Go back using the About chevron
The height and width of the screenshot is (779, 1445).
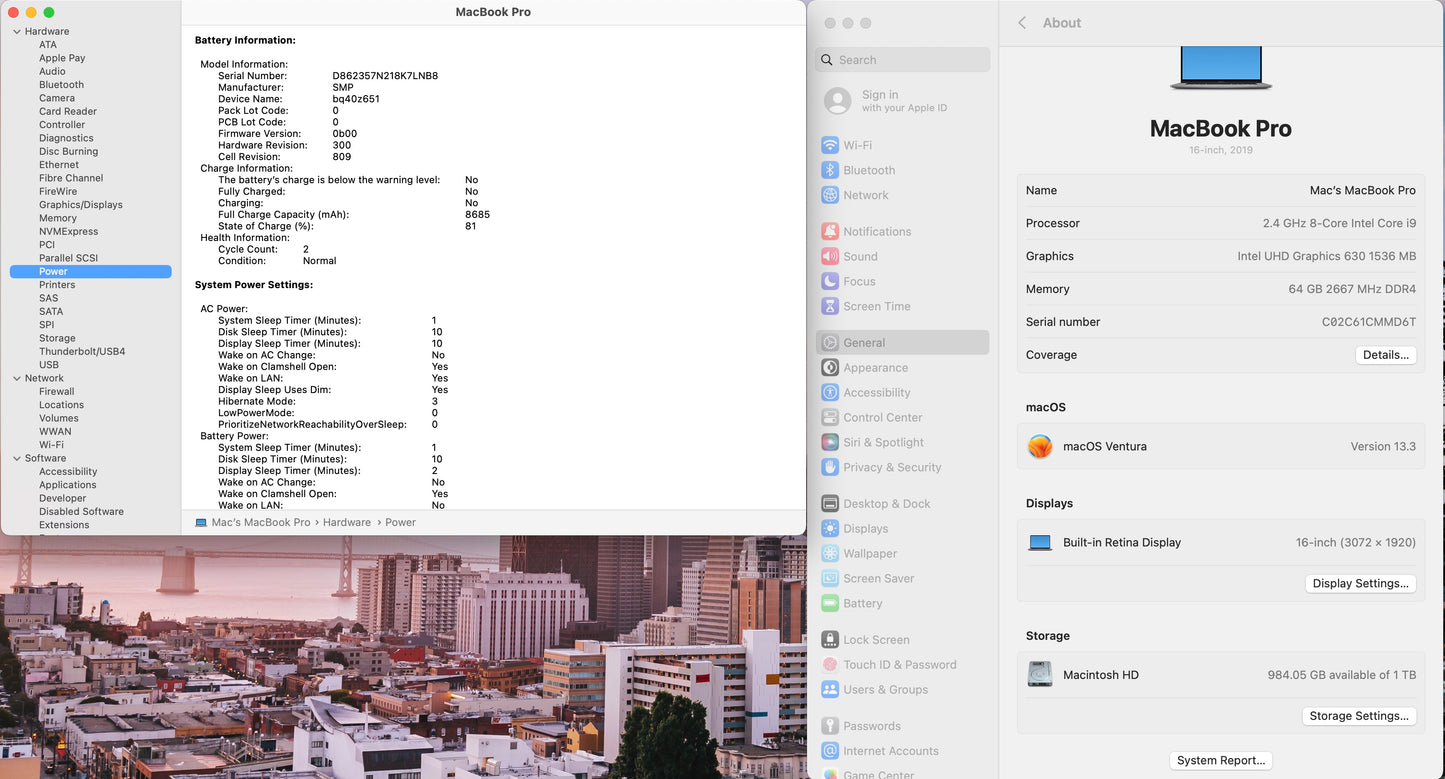coord(1022,23)
